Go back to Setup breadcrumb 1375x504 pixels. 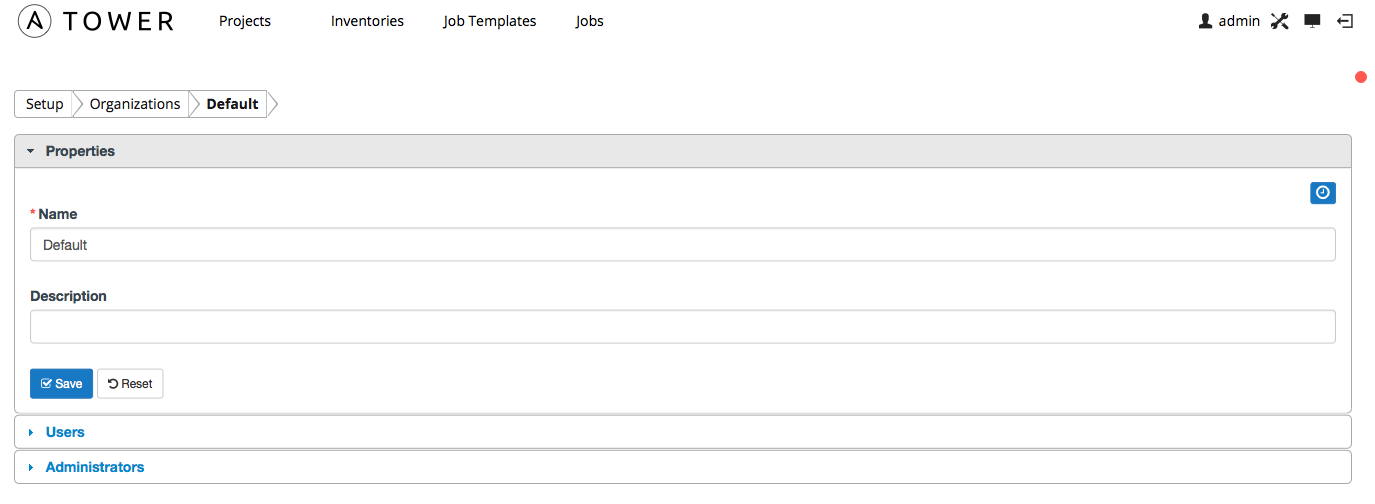tap(44, 104)
